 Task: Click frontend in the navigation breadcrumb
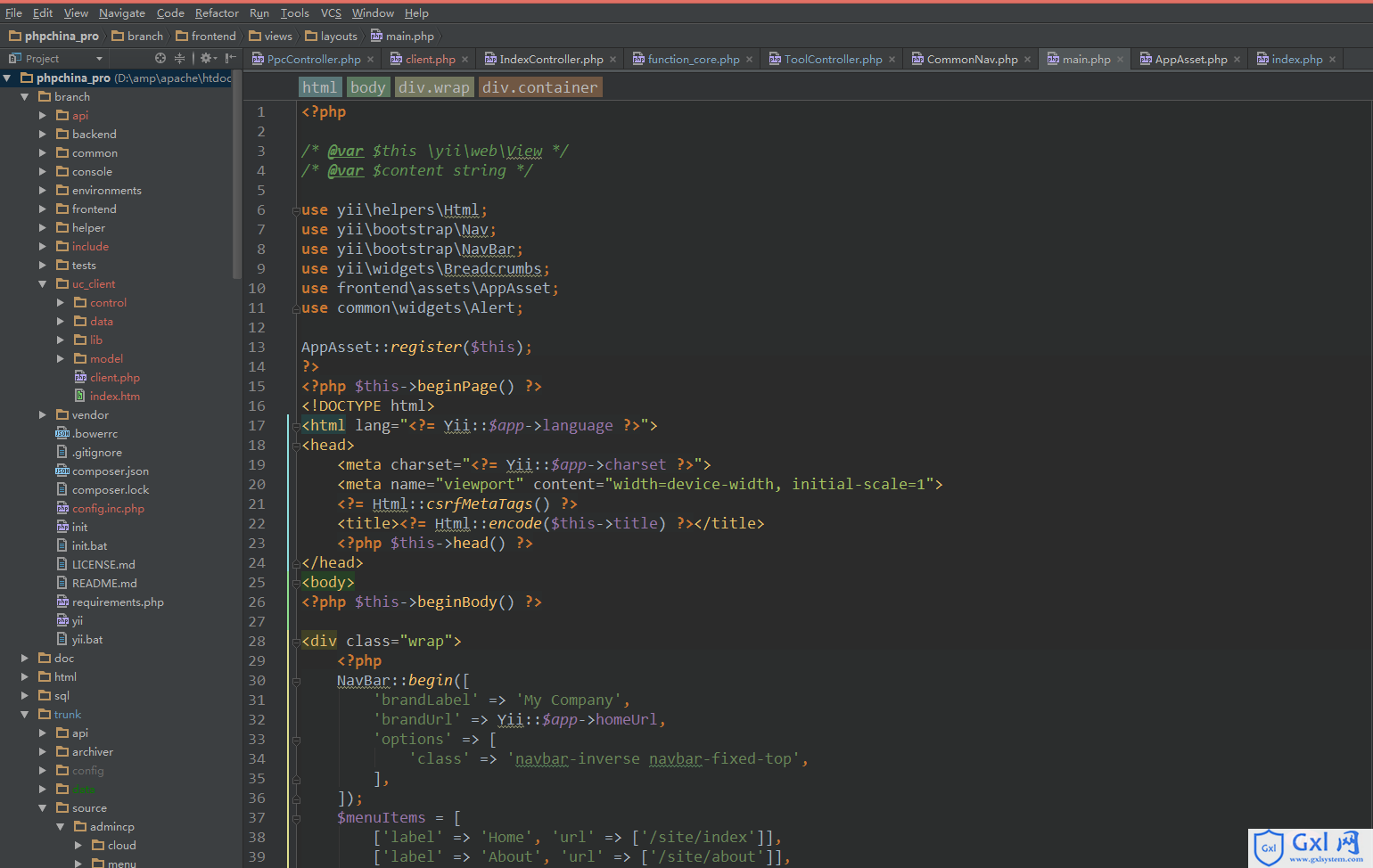click(x=206, y=36)
